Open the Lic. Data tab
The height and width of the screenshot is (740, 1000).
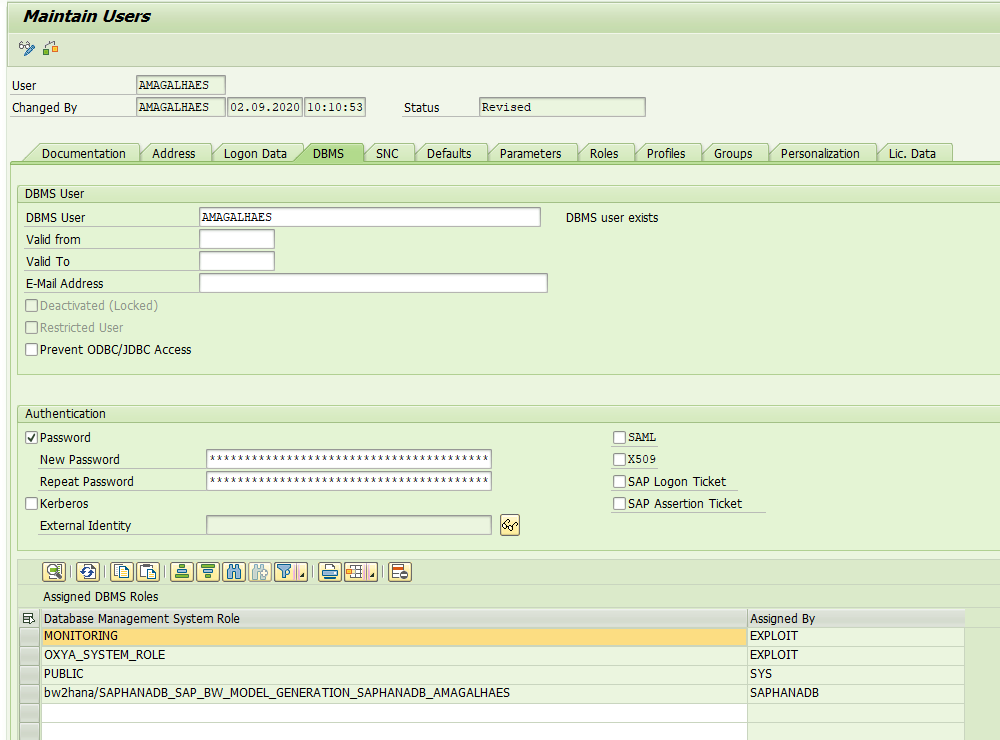(x=912, y=153)
